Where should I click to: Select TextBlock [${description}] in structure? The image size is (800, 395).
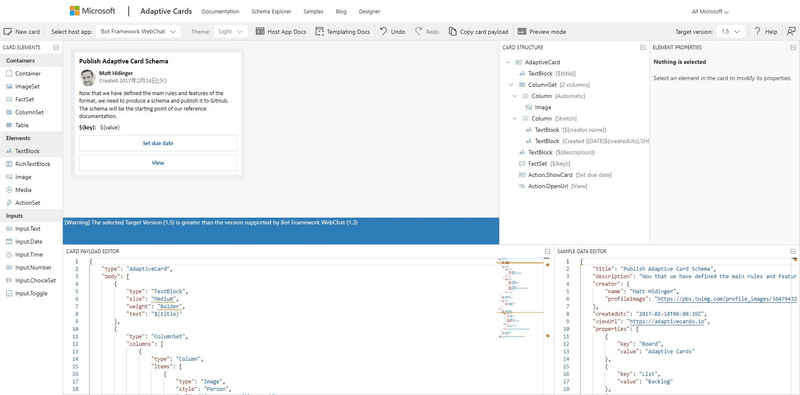556,152
